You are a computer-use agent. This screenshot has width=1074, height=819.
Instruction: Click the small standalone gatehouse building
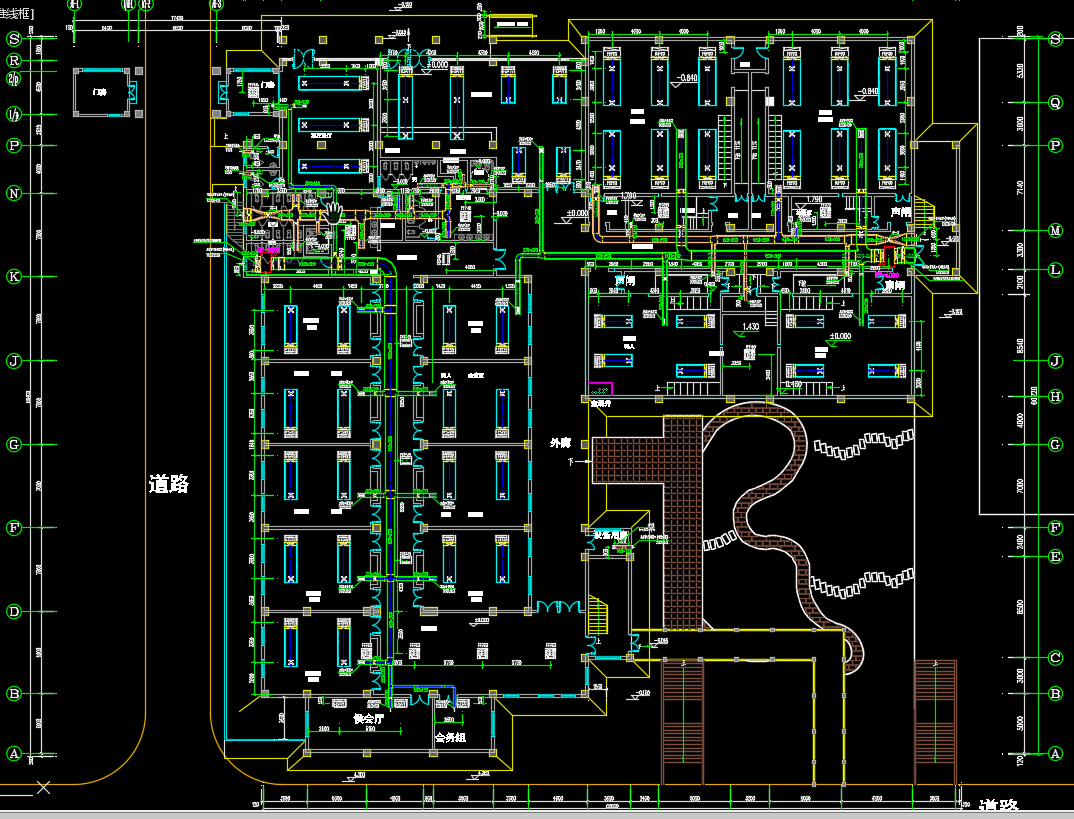tap(101, 92)
